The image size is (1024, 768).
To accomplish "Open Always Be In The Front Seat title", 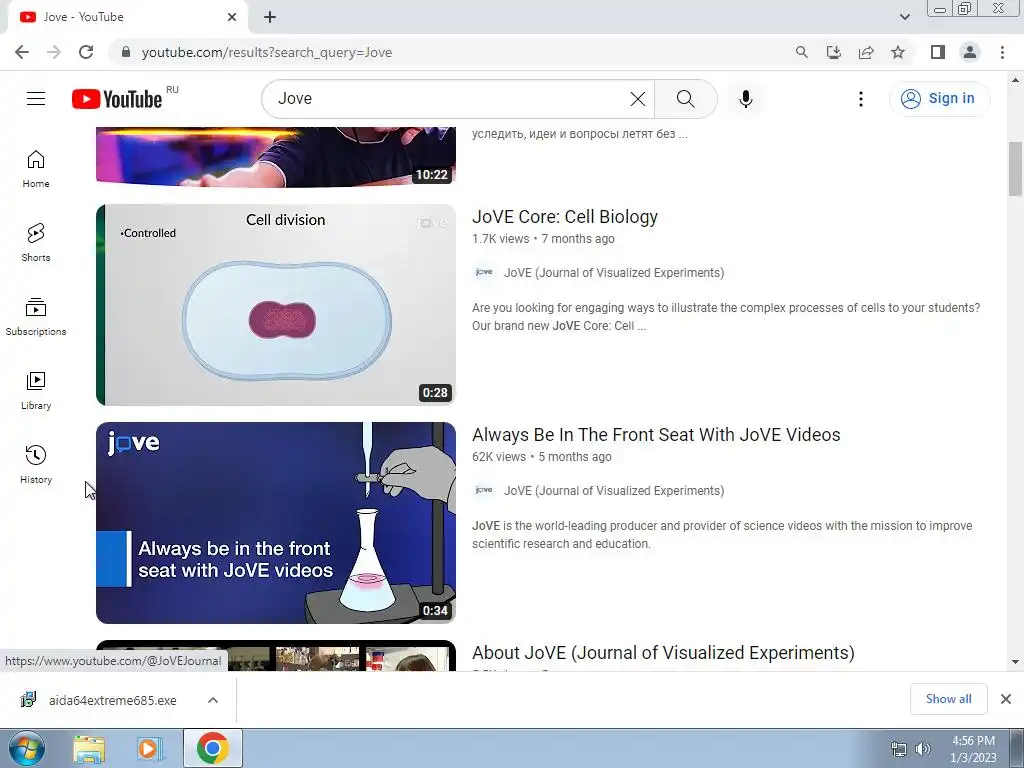I will pos(656,435).
